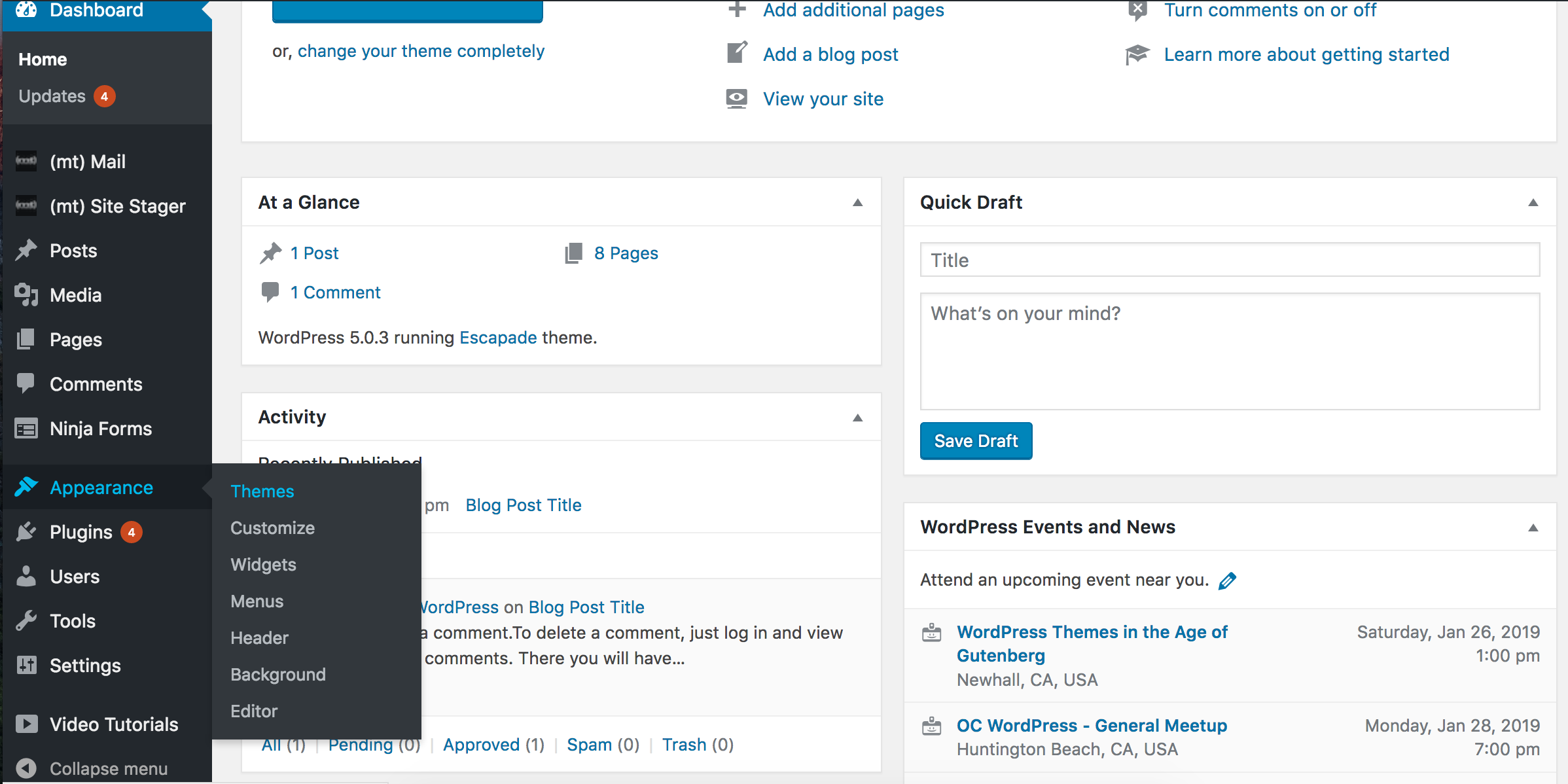Screen dimensions: 1568x784
Task: Collapse the Quick Draft panel
Action: (1533, 203)
